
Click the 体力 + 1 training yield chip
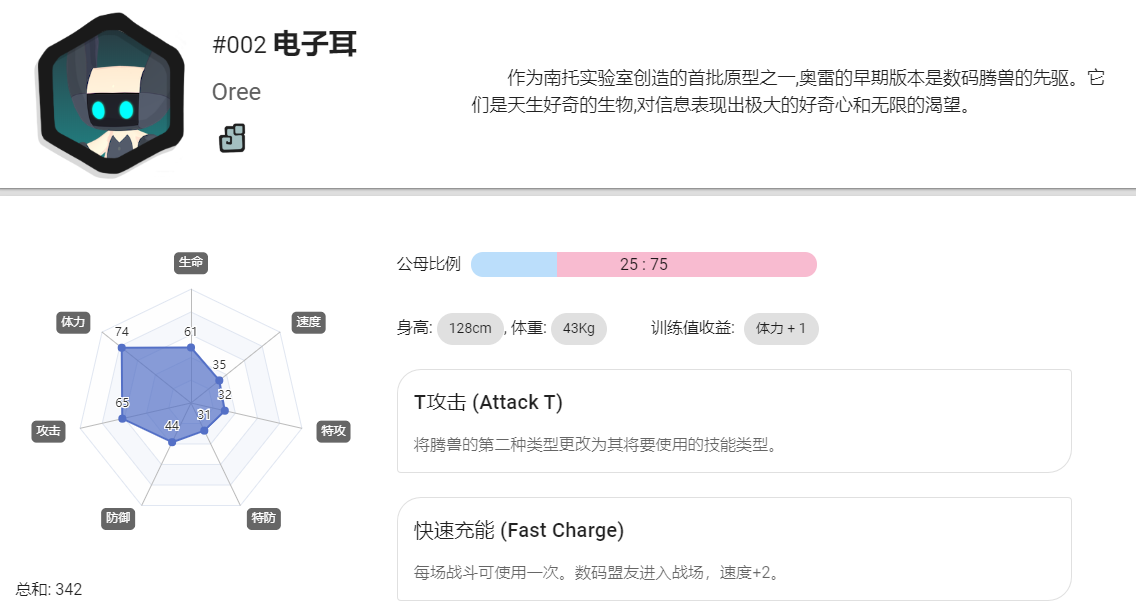pyautogui.click(x=781, y=328)
